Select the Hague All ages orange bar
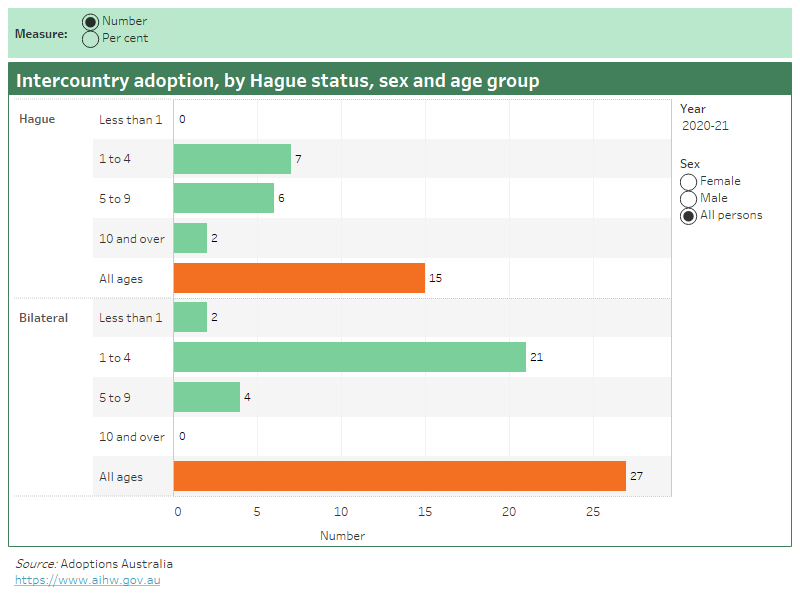 (300, 278)
